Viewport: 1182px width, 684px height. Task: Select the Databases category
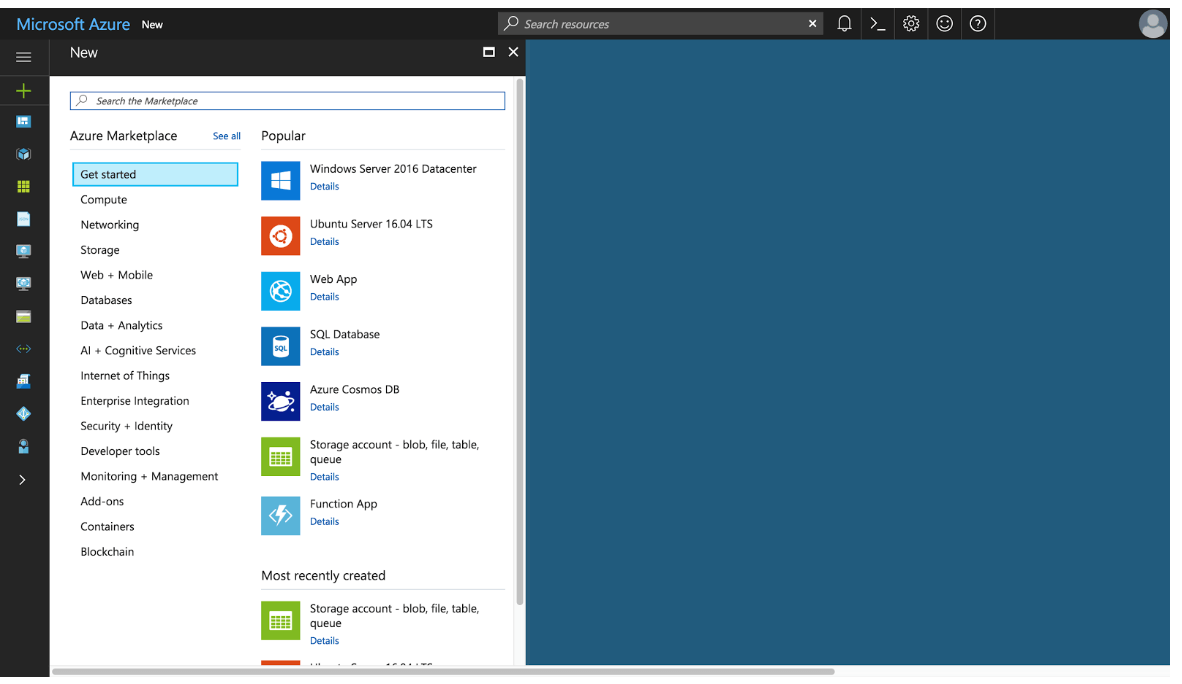pos(106,300)
